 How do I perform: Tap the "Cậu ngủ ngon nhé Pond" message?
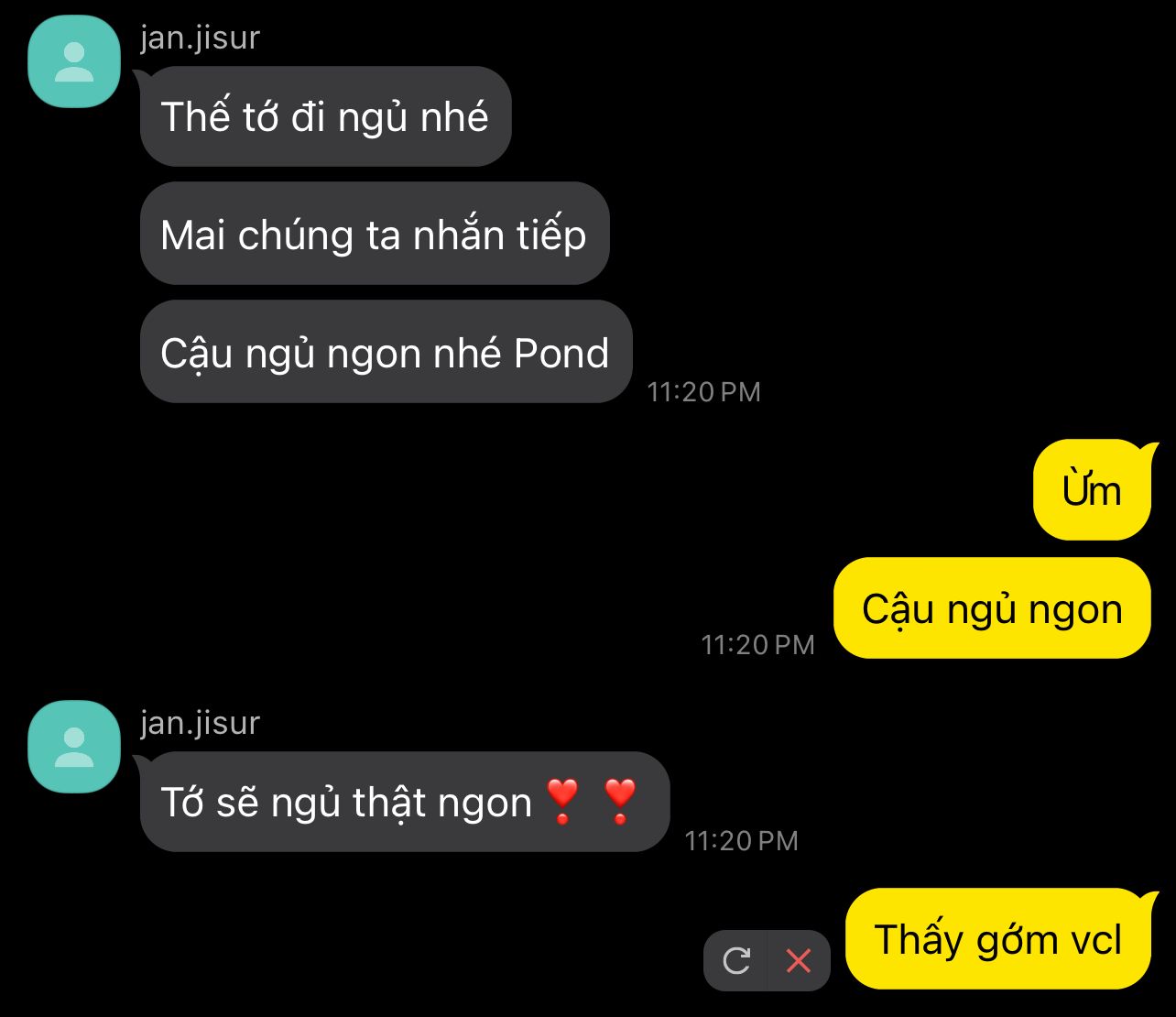[386, 352]
